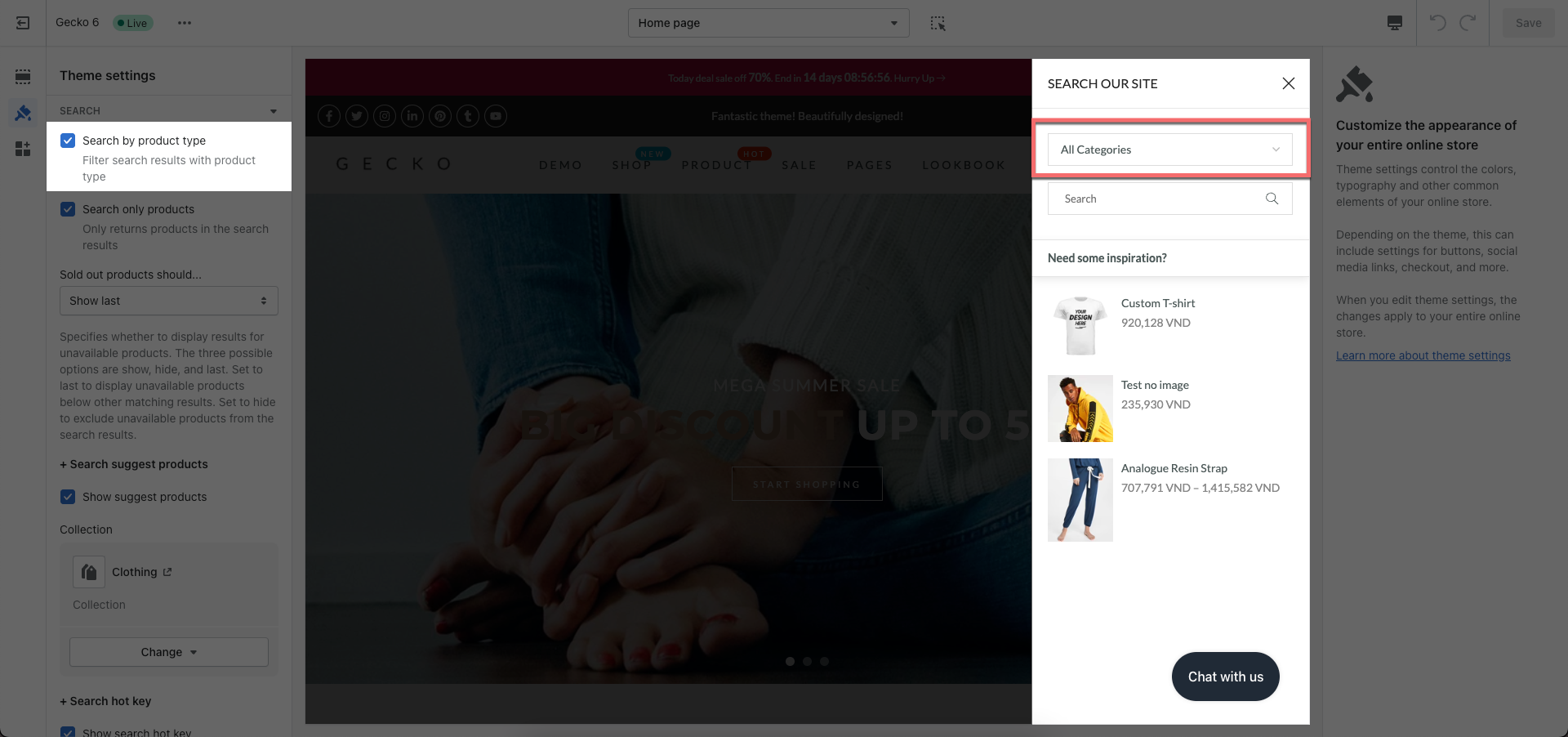
Task: Click the Custom T-shirt product thumbnail
Action: 1080,325
